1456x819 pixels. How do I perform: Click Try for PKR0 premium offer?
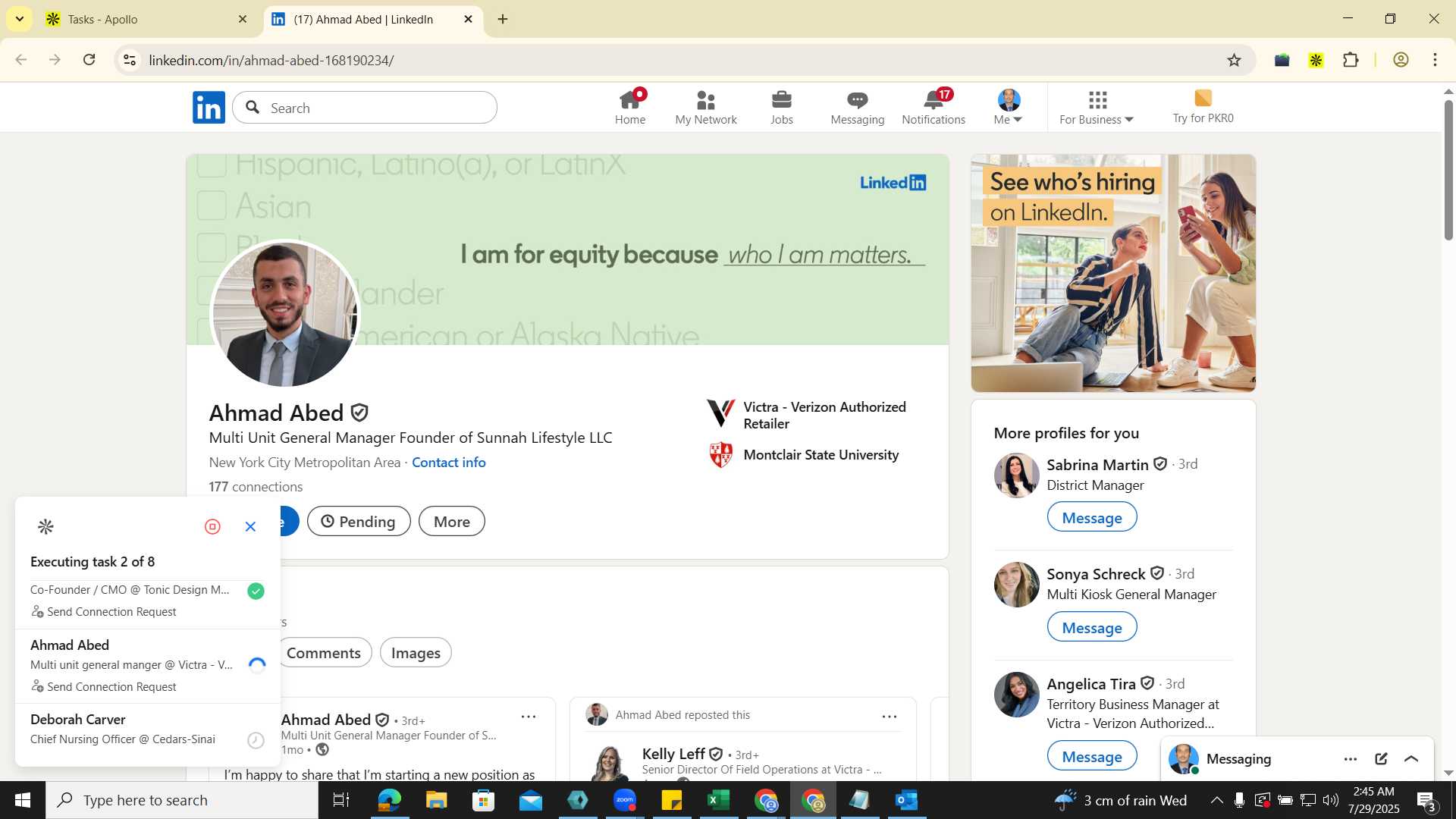(x=1203, y=108)
